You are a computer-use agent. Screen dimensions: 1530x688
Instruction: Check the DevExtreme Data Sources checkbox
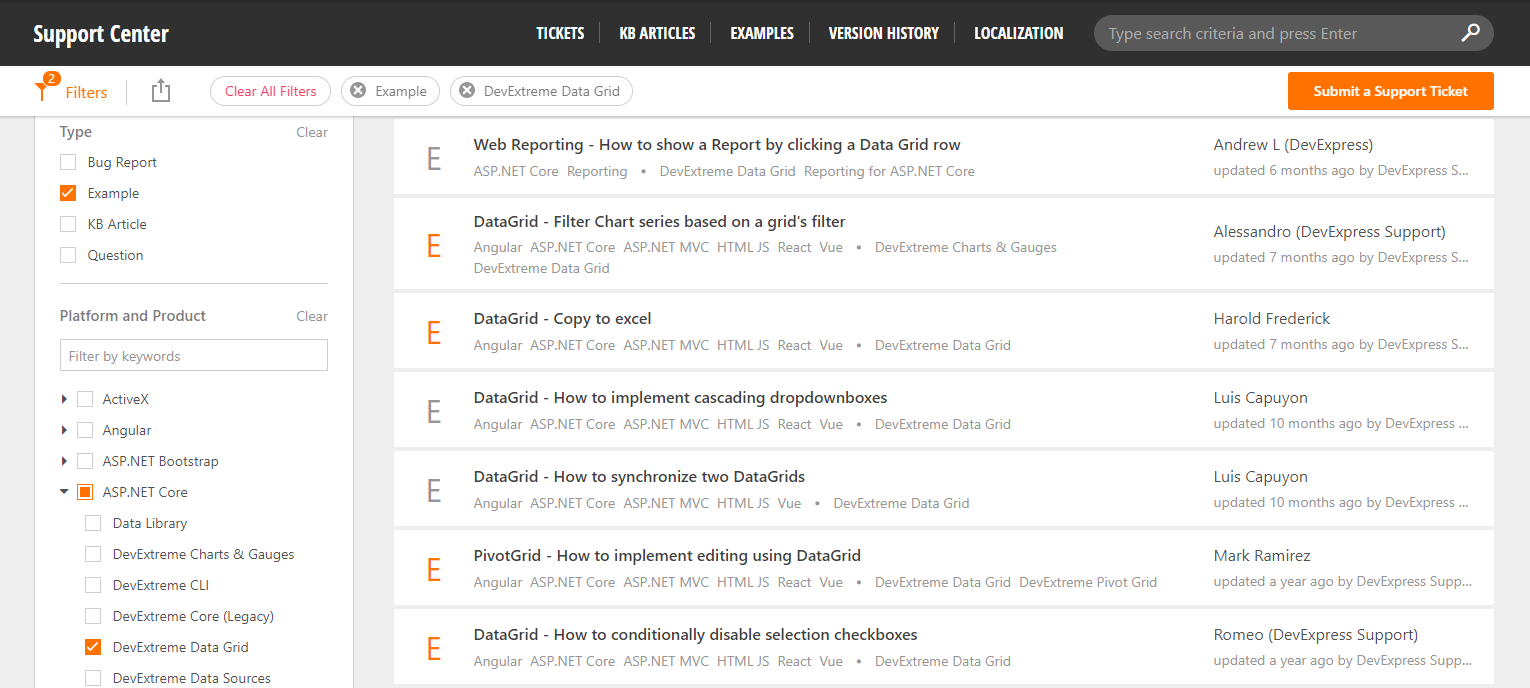coord(93,678)
